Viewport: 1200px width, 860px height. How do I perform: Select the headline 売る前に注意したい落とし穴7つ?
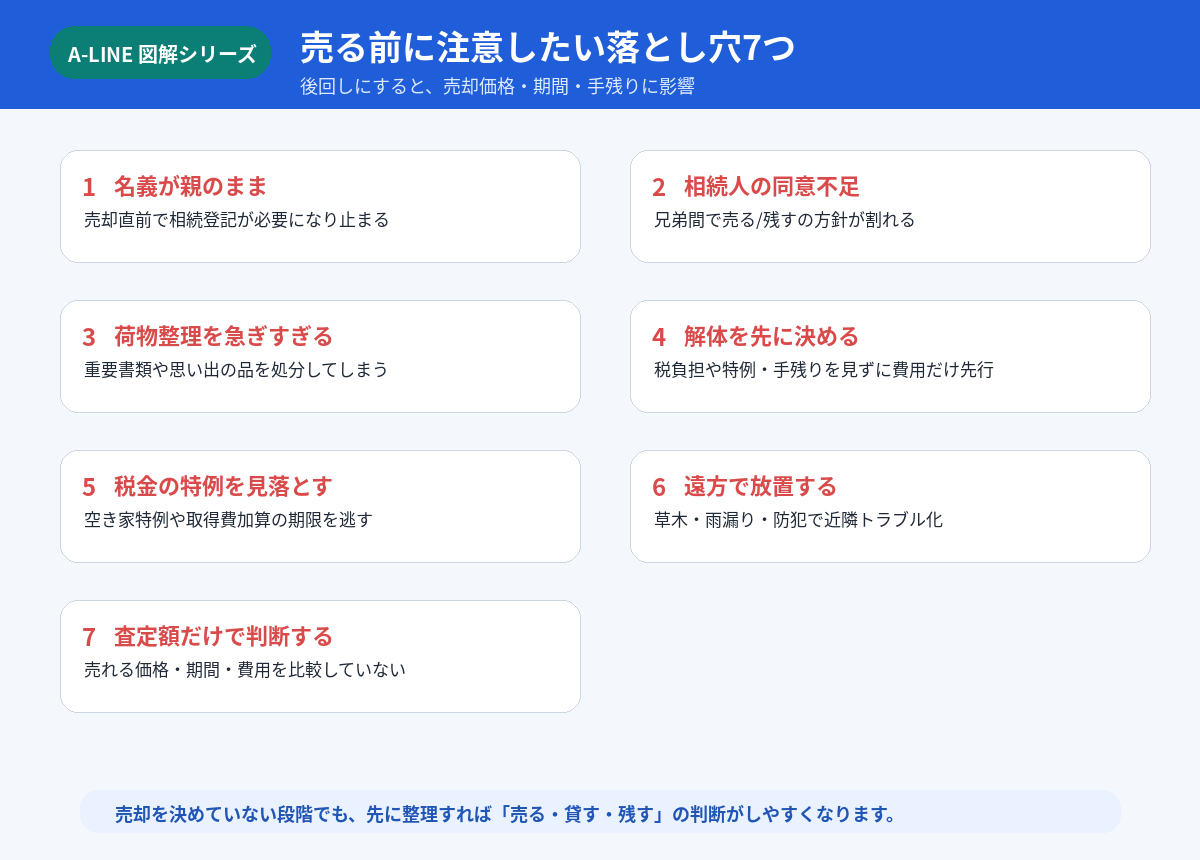tap(547, 47)
